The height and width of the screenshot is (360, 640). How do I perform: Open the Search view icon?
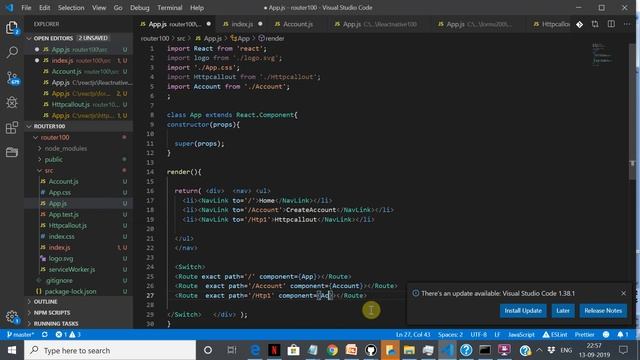(12, 52)
